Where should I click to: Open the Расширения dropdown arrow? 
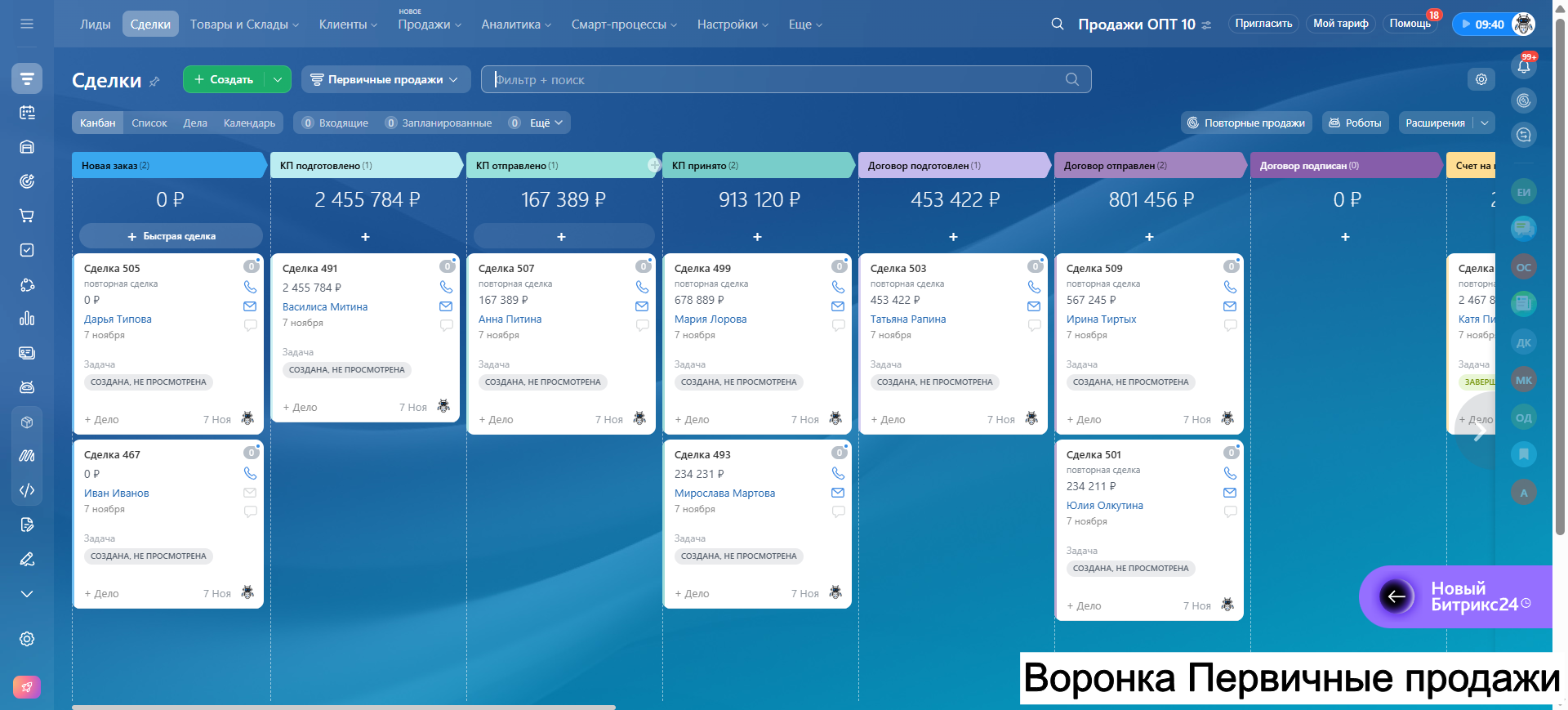click(1485, 123)
